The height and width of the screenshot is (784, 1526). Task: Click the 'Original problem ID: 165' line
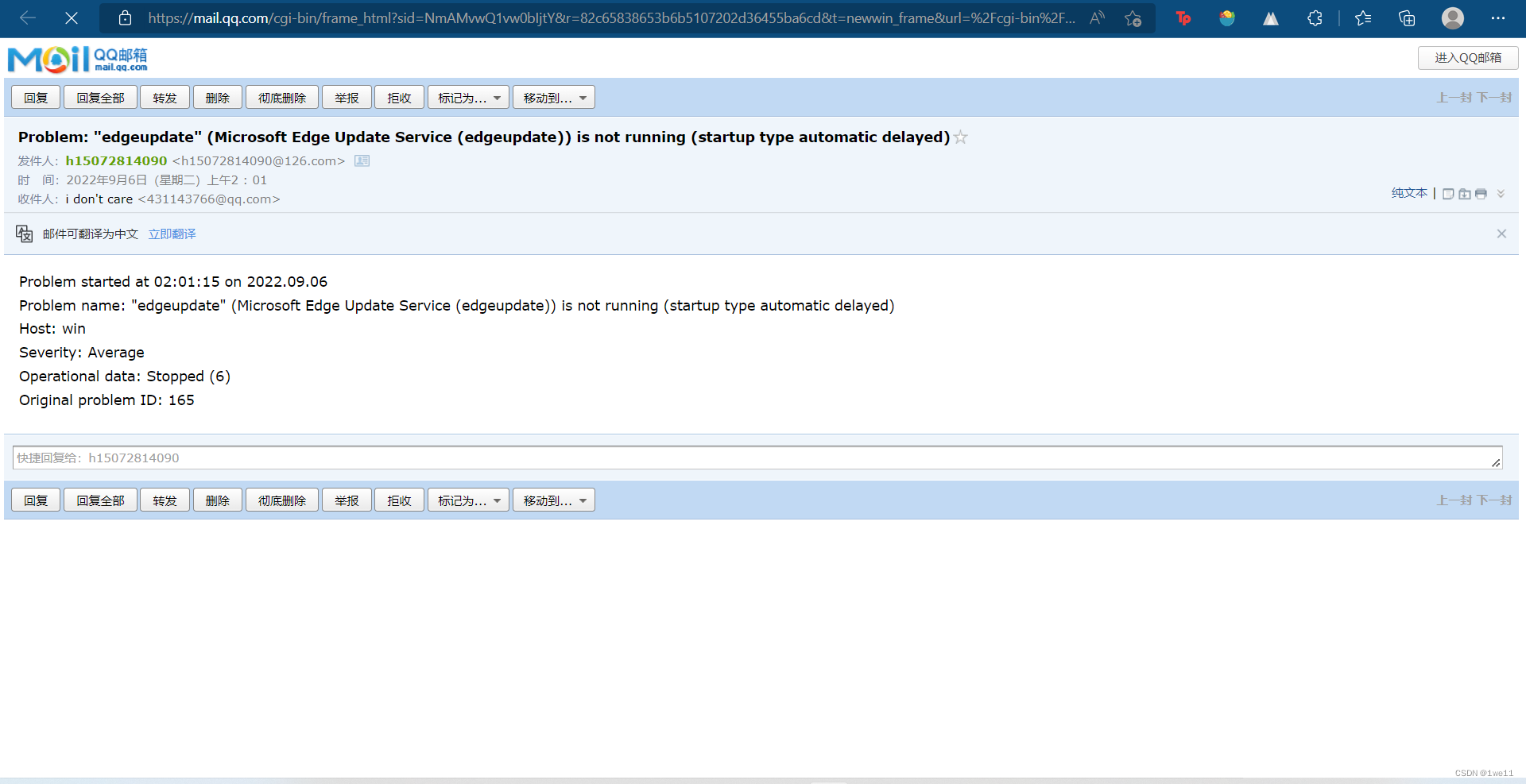coord(107,400)
